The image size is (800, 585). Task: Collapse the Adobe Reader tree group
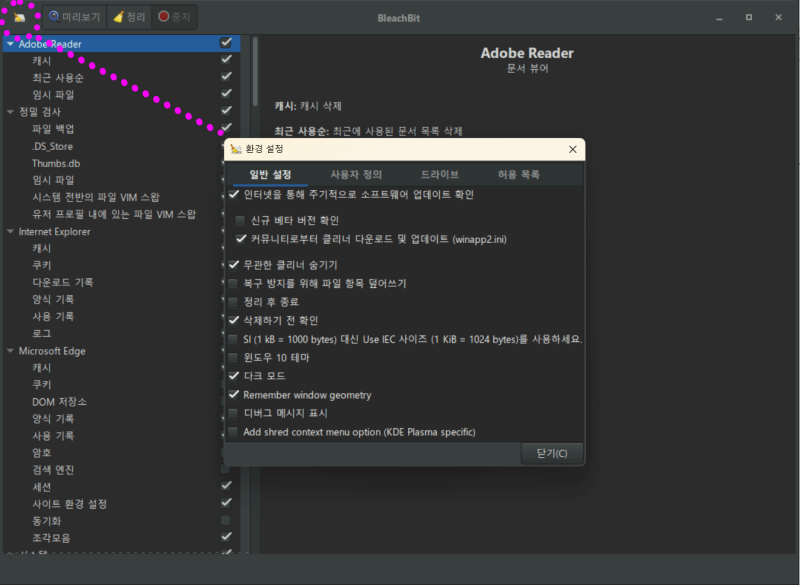[x=10, y=44]
